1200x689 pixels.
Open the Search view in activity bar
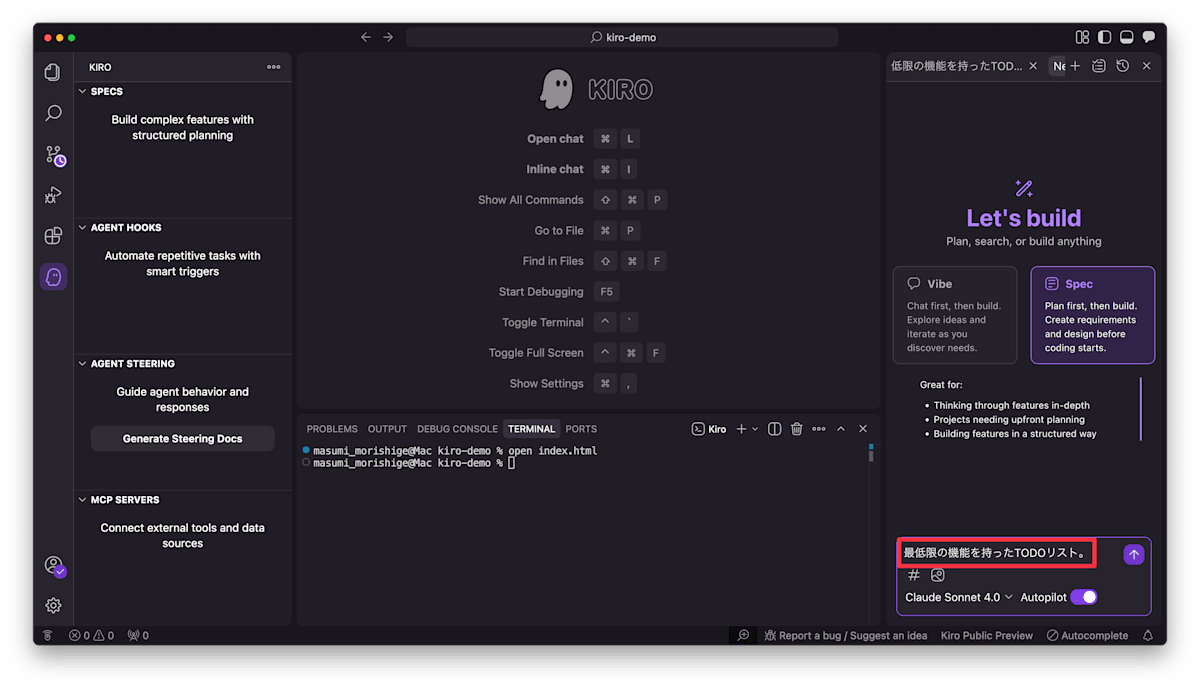tap(53, 113)
